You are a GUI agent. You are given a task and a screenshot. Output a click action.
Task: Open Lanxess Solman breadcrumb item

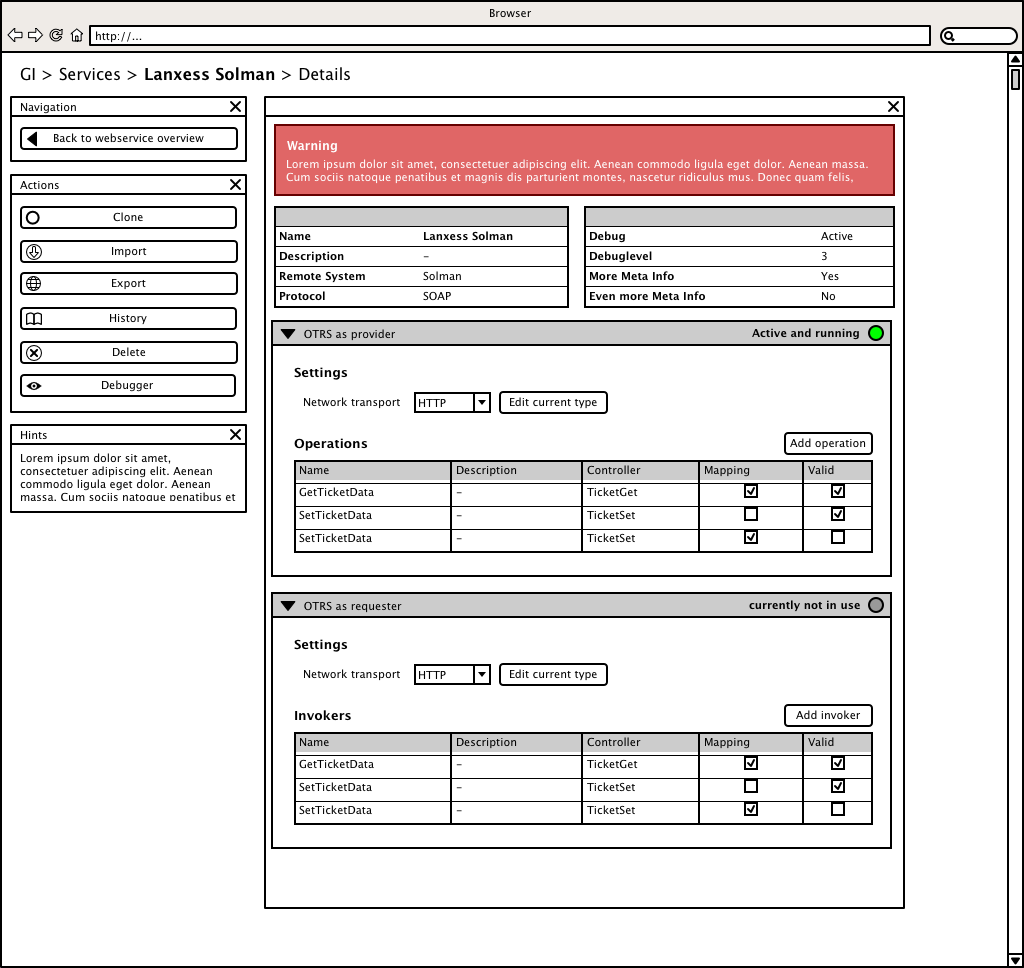click(x=209, y=75)
